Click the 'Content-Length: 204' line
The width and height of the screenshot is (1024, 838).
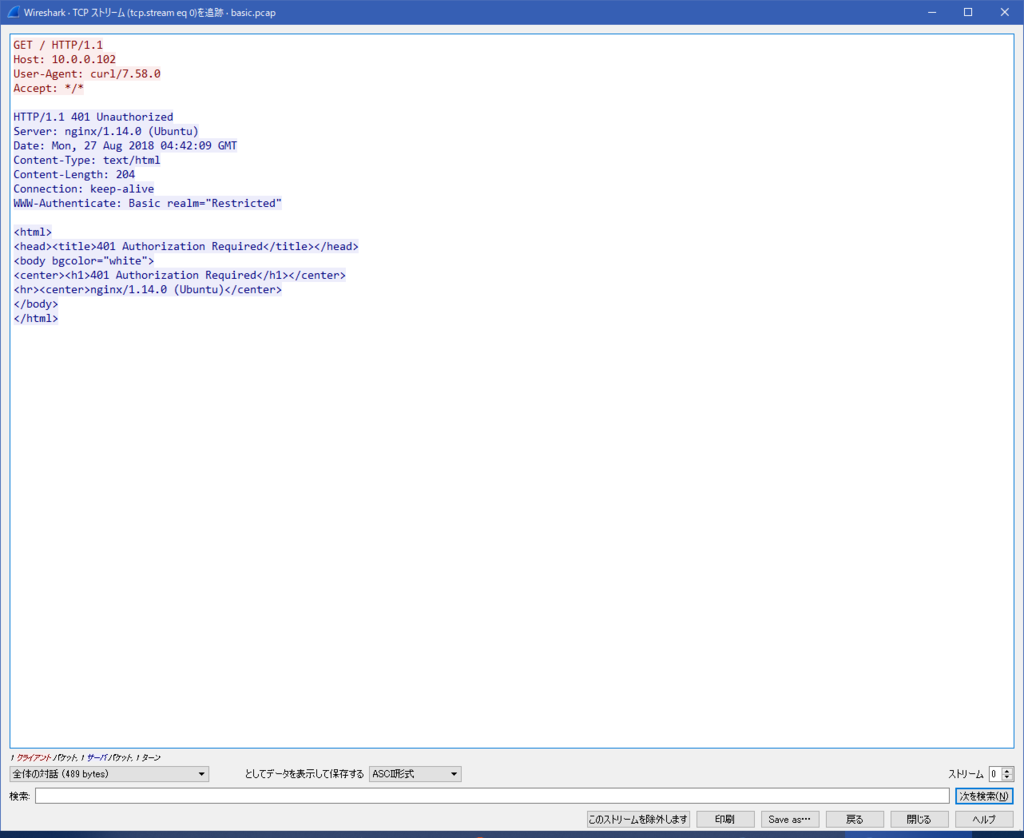click(x=74, y=174)
